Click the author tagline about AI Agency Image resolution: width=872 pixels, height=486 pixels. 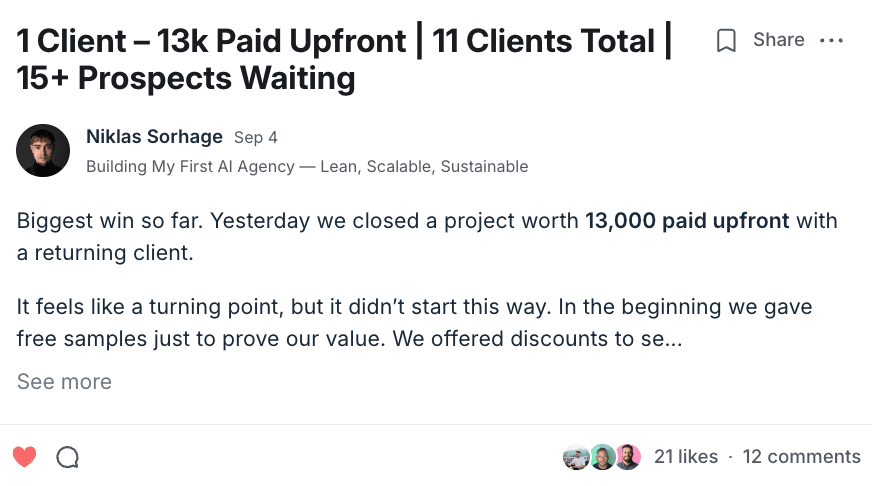pyautogui.click(x=307, y=166)
